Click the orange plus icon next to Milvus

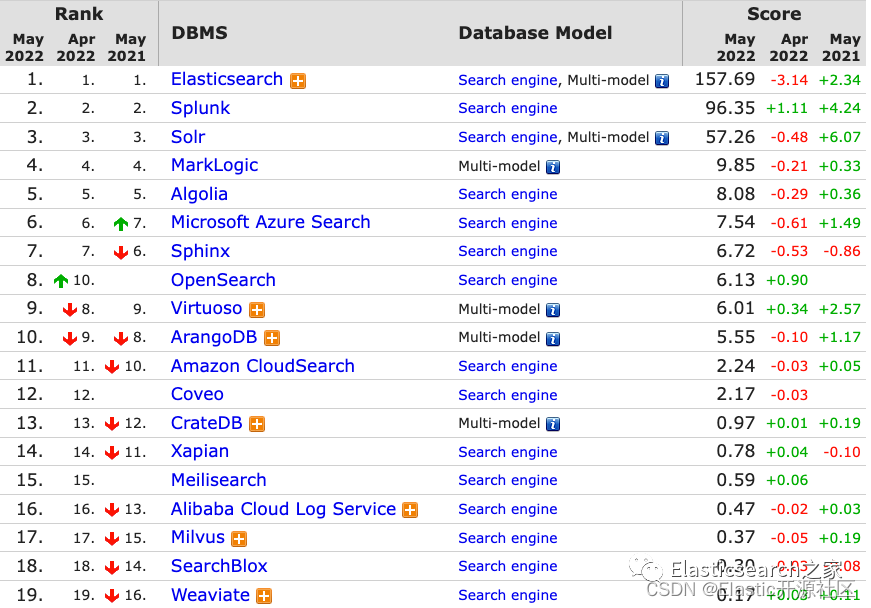point(239,539)
